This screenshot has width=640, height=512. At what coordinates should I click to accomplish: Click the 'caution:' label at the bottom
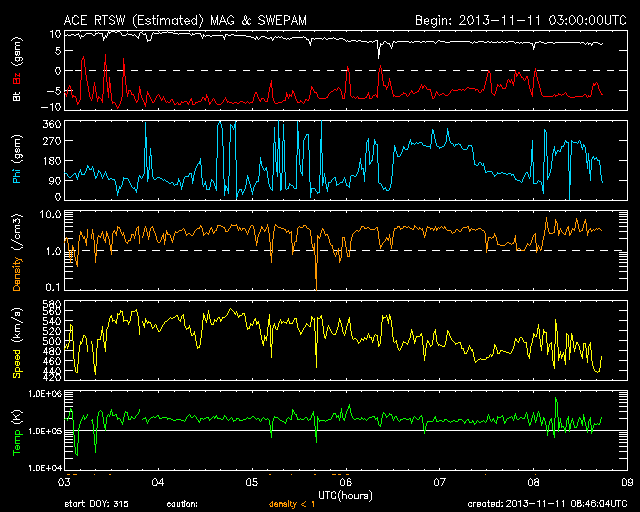[x=182, y=505]
